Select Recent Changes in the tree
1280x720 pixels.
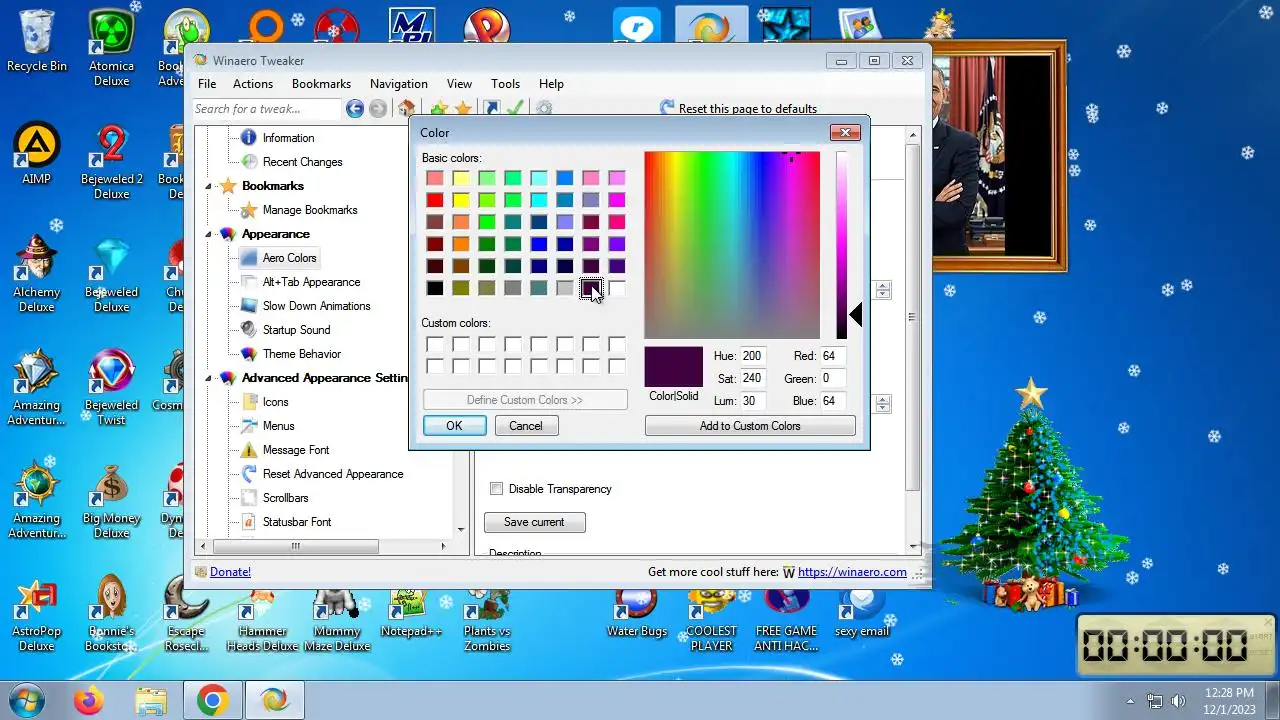pos(302,162)
